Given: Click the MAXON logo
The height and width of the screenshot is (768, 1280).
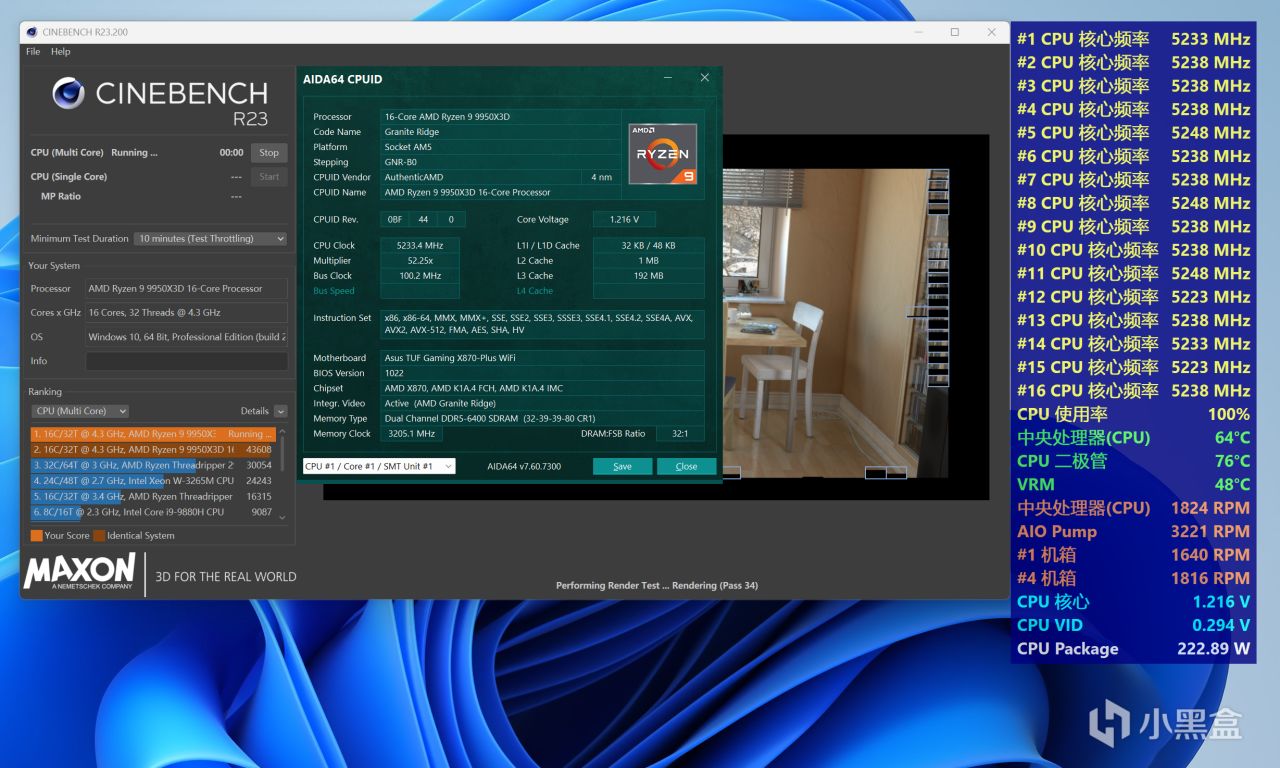Looking at the screenshot, I should tap(79, 573).
